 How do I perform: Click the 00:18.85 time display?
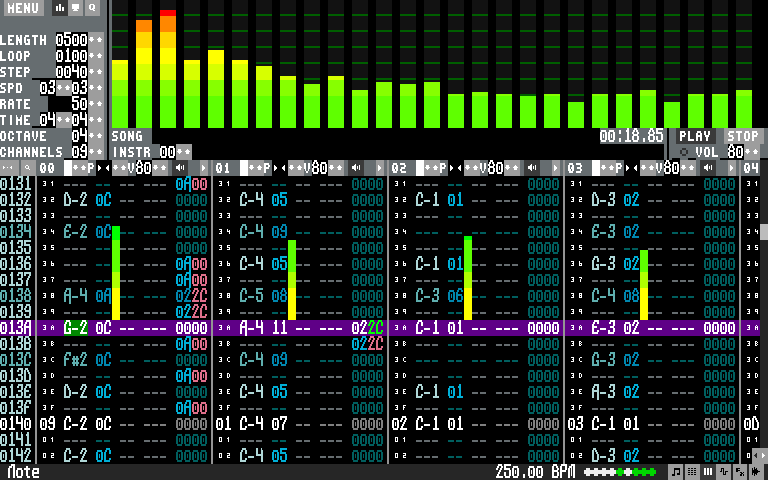tap(632, 136)
